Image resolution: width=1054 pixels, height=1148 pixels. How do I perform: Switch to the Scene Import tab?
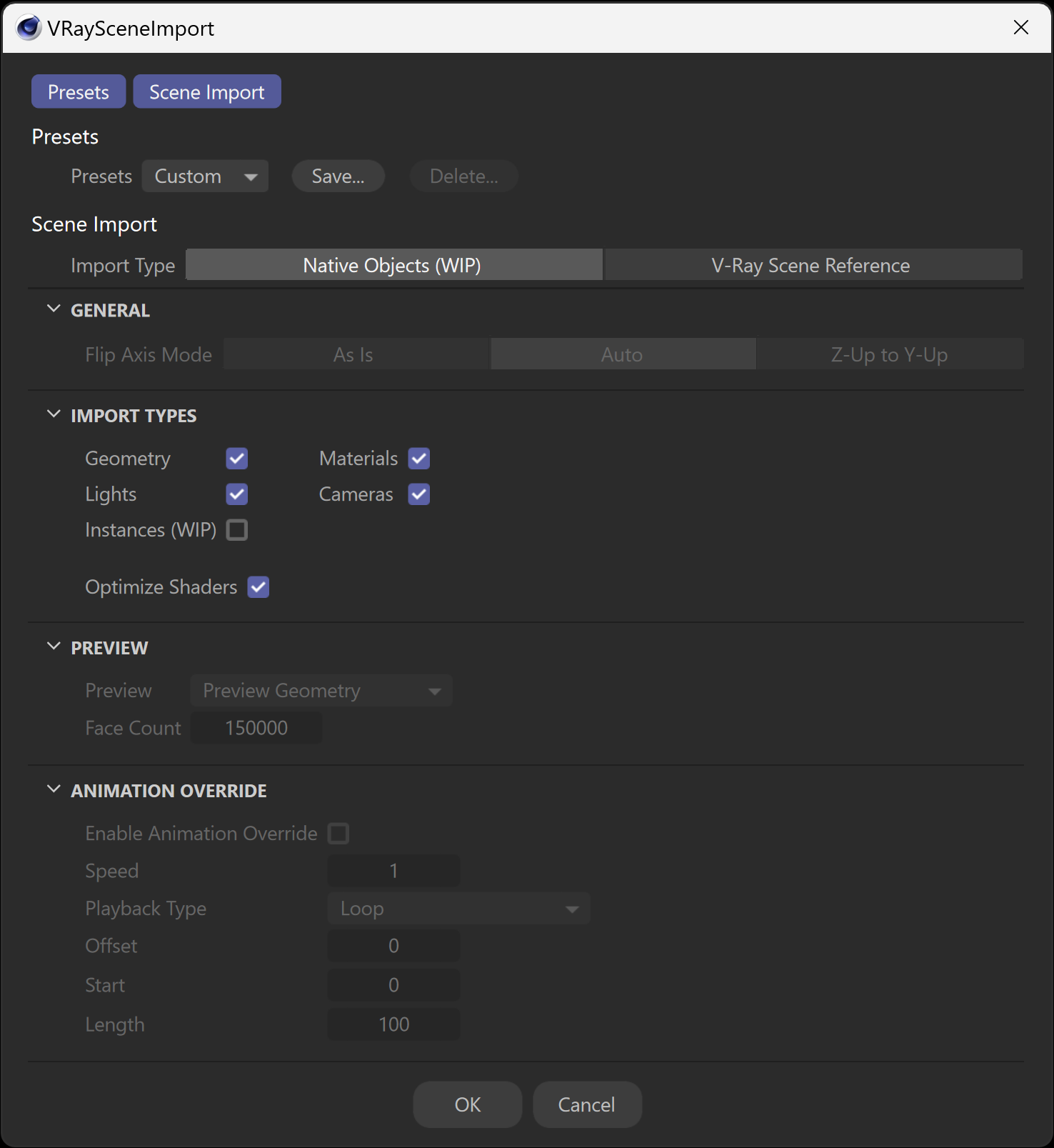(207, 92)
